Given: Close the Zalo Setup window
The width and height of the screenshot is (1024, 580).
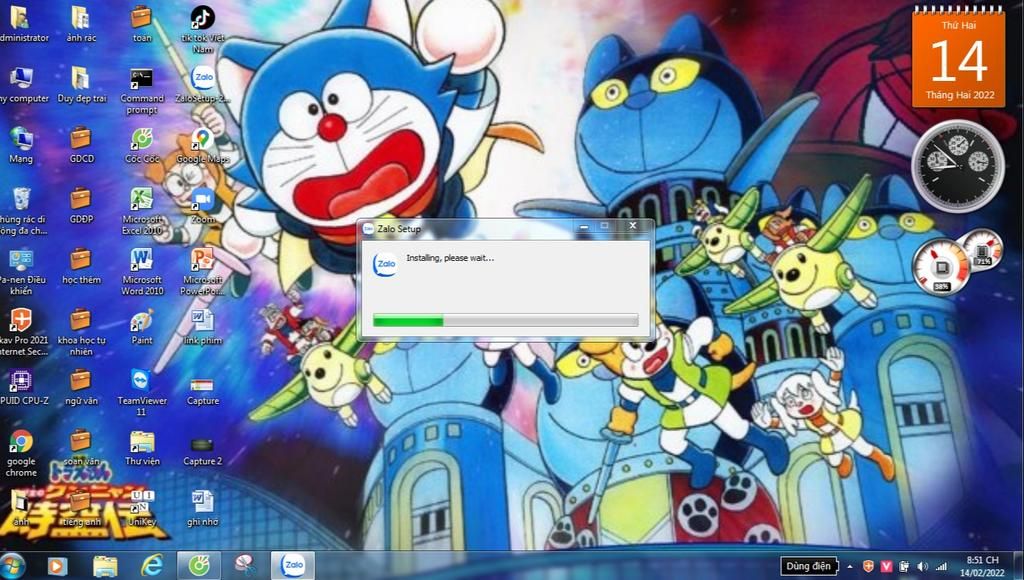Looking at the screenshot, I should click(x=632, y=226).
